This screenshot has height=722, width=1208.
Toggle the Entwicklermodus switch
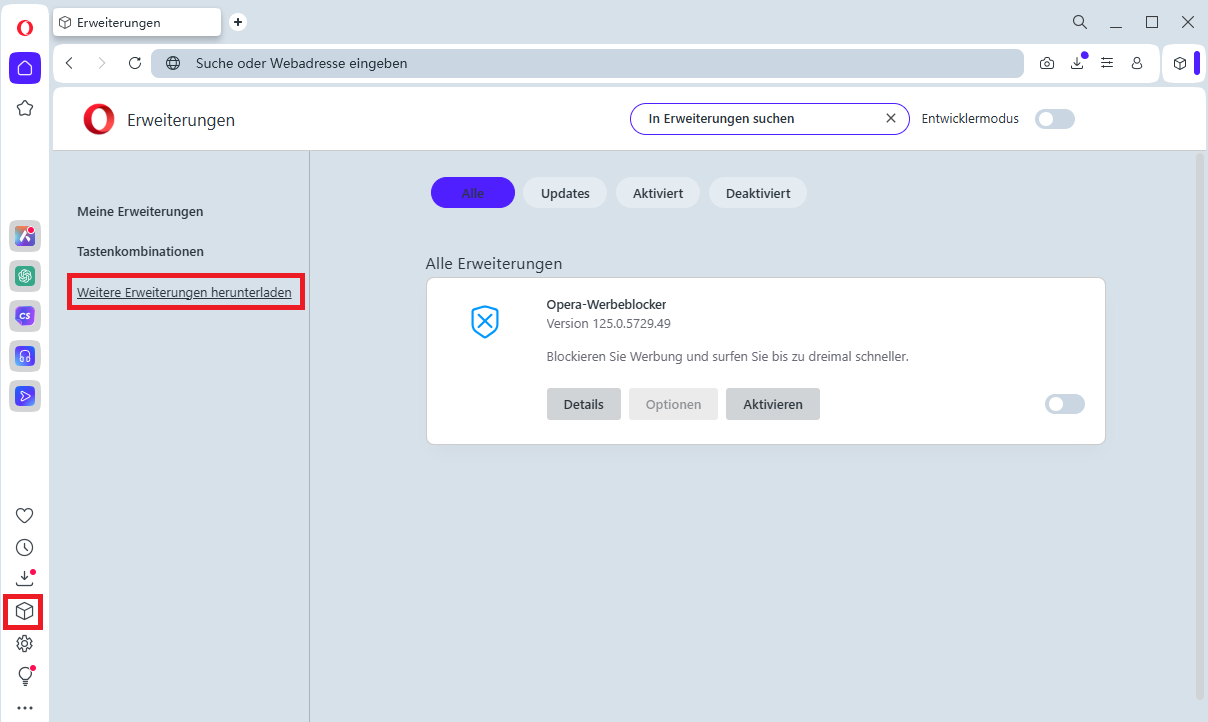[x=1054, y=119]
